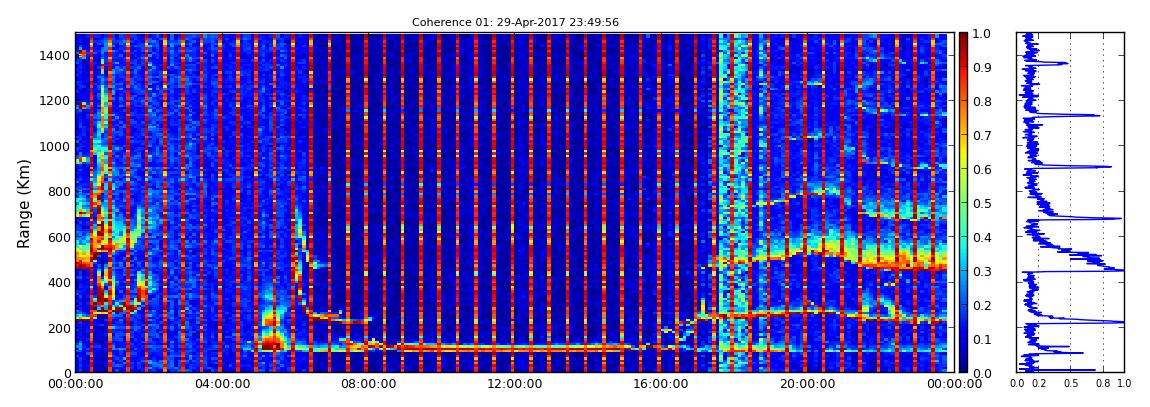The image size is (1150, 407).
Task: Click the 800 range axis tick label
Action: (x=59, y=191)
